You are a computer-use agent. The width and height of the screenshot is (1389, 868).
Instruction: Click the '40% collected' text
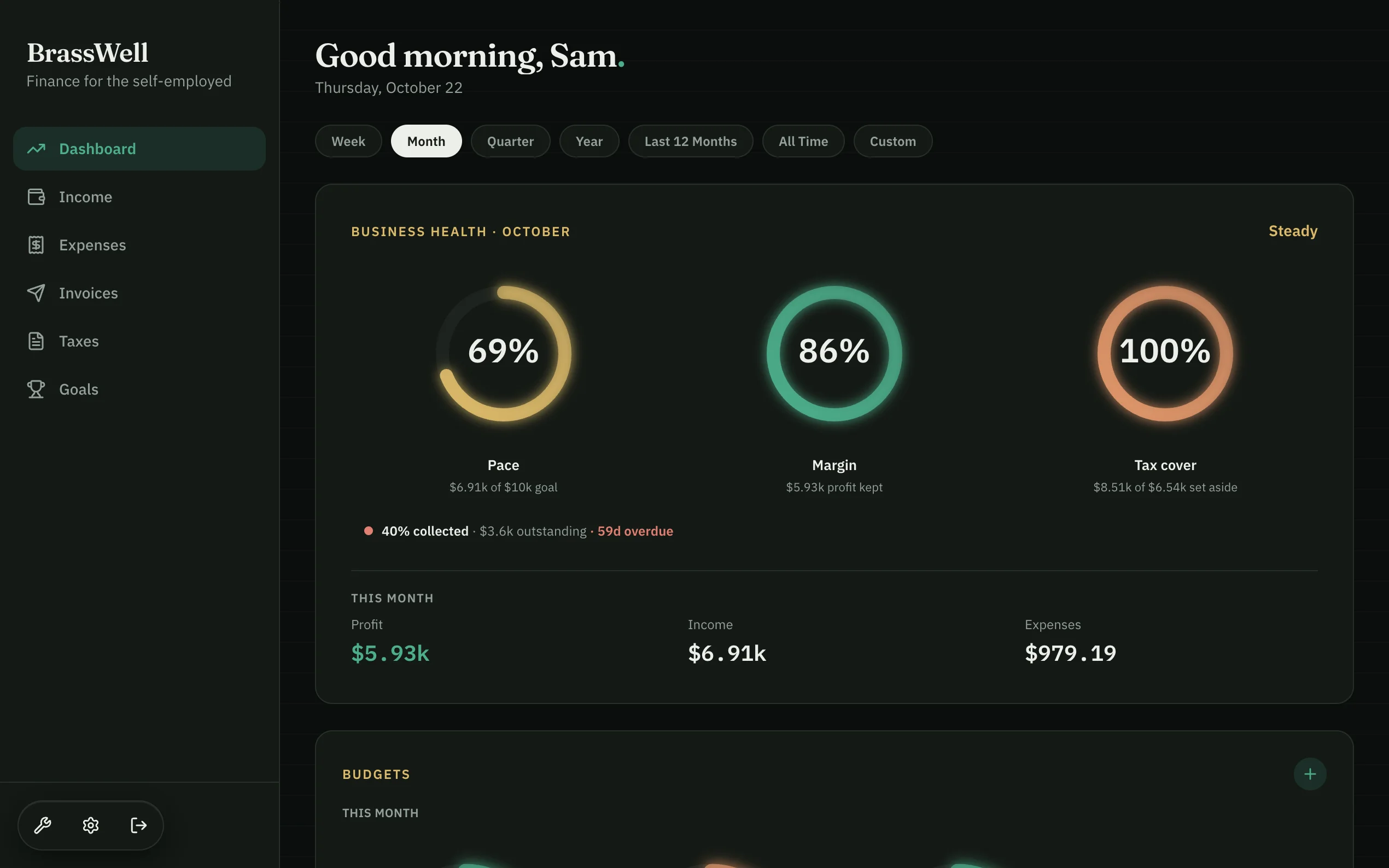click(x=425, y=531)
